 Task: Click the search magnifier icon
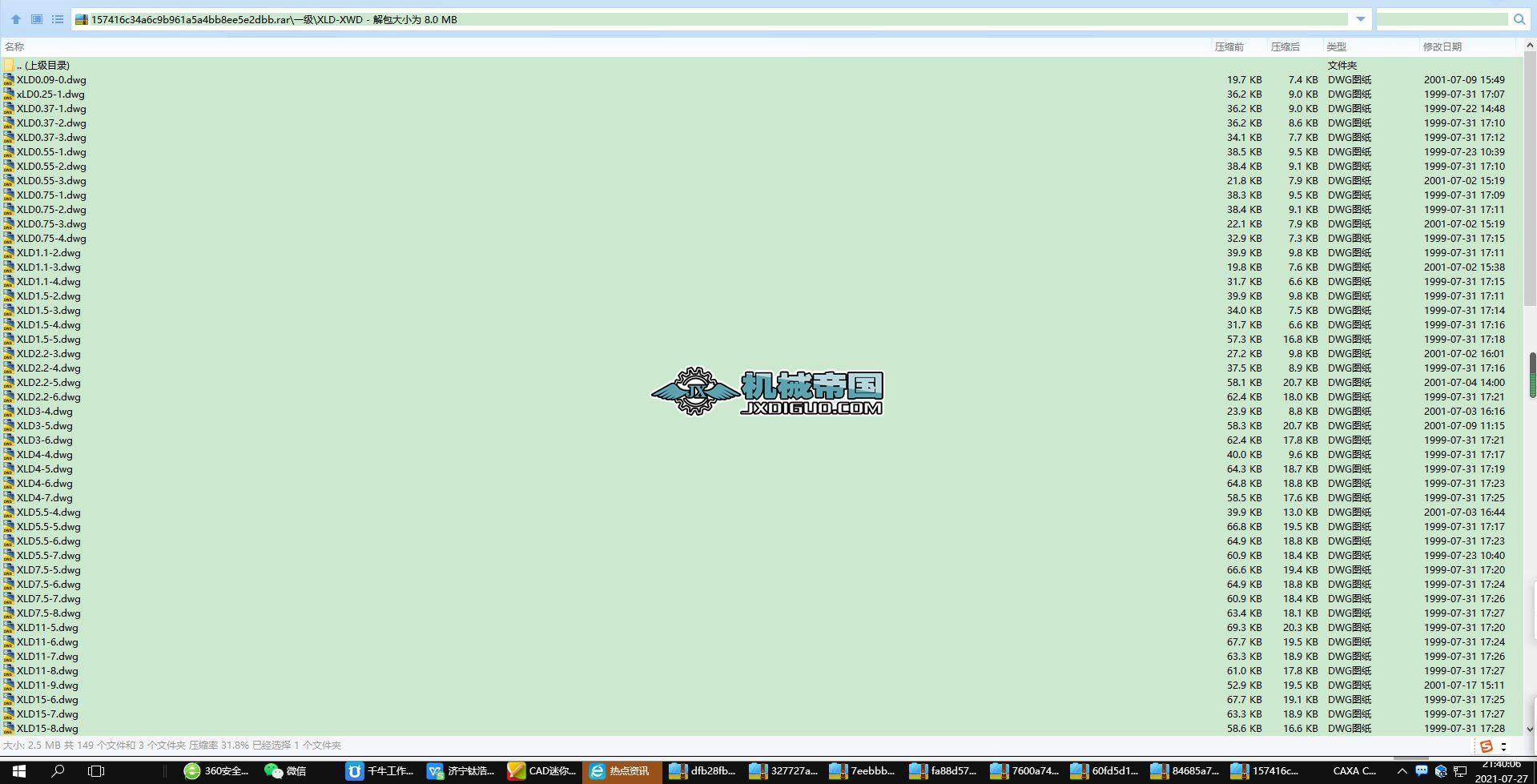tap(1519, 19)
